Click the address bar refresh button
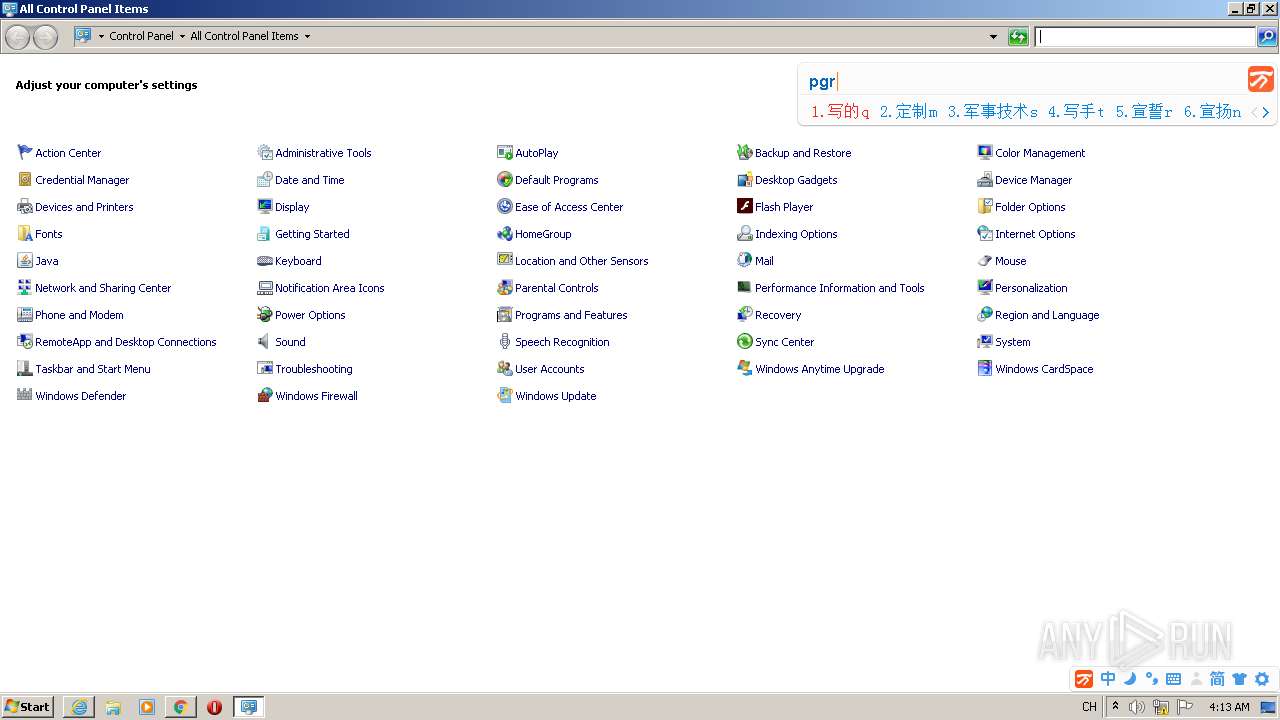 (x=1018, y=37)
